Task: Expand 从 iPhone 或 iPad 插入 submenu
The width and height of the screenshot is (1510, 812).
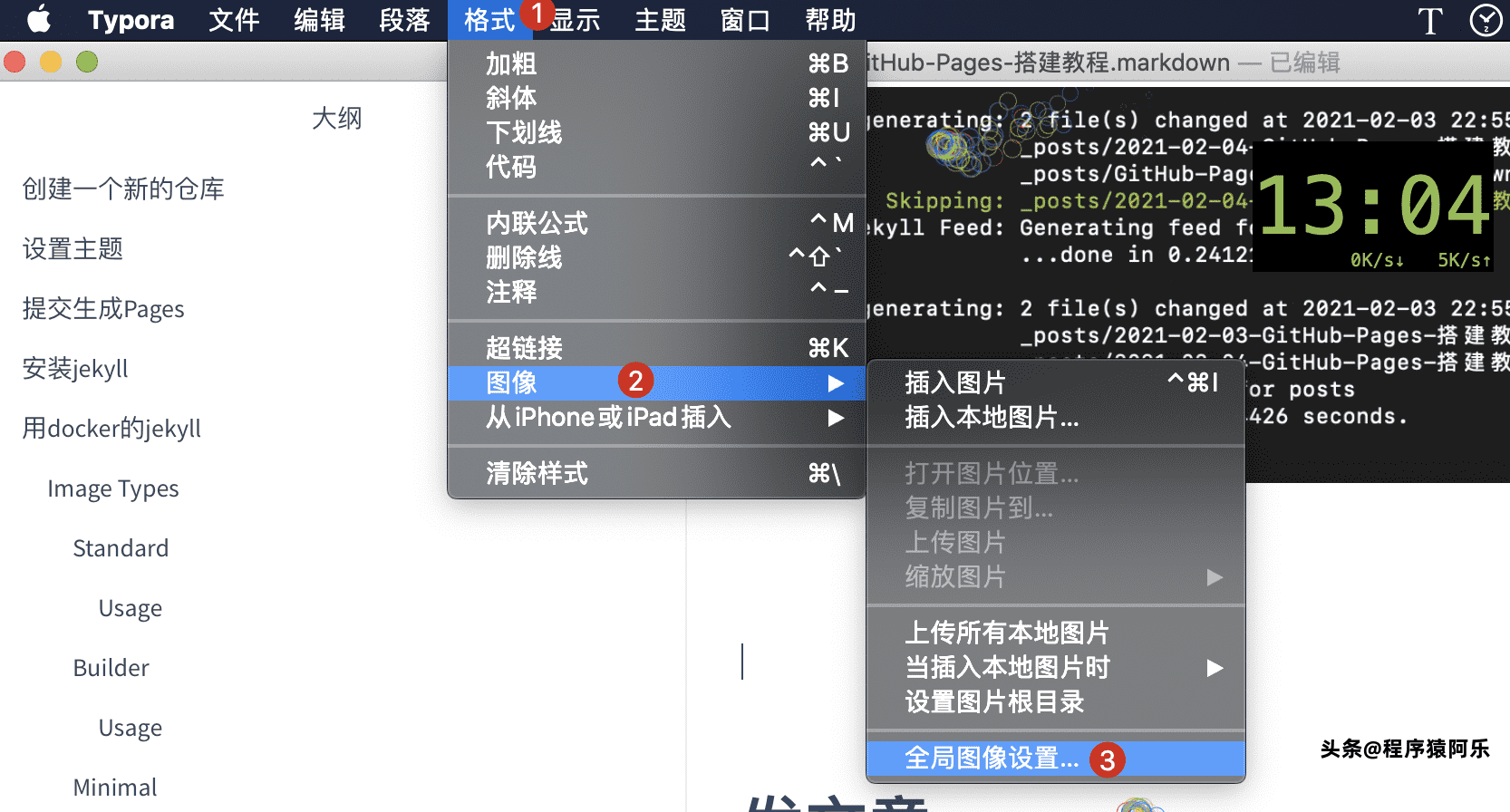Action: (657, 417)
